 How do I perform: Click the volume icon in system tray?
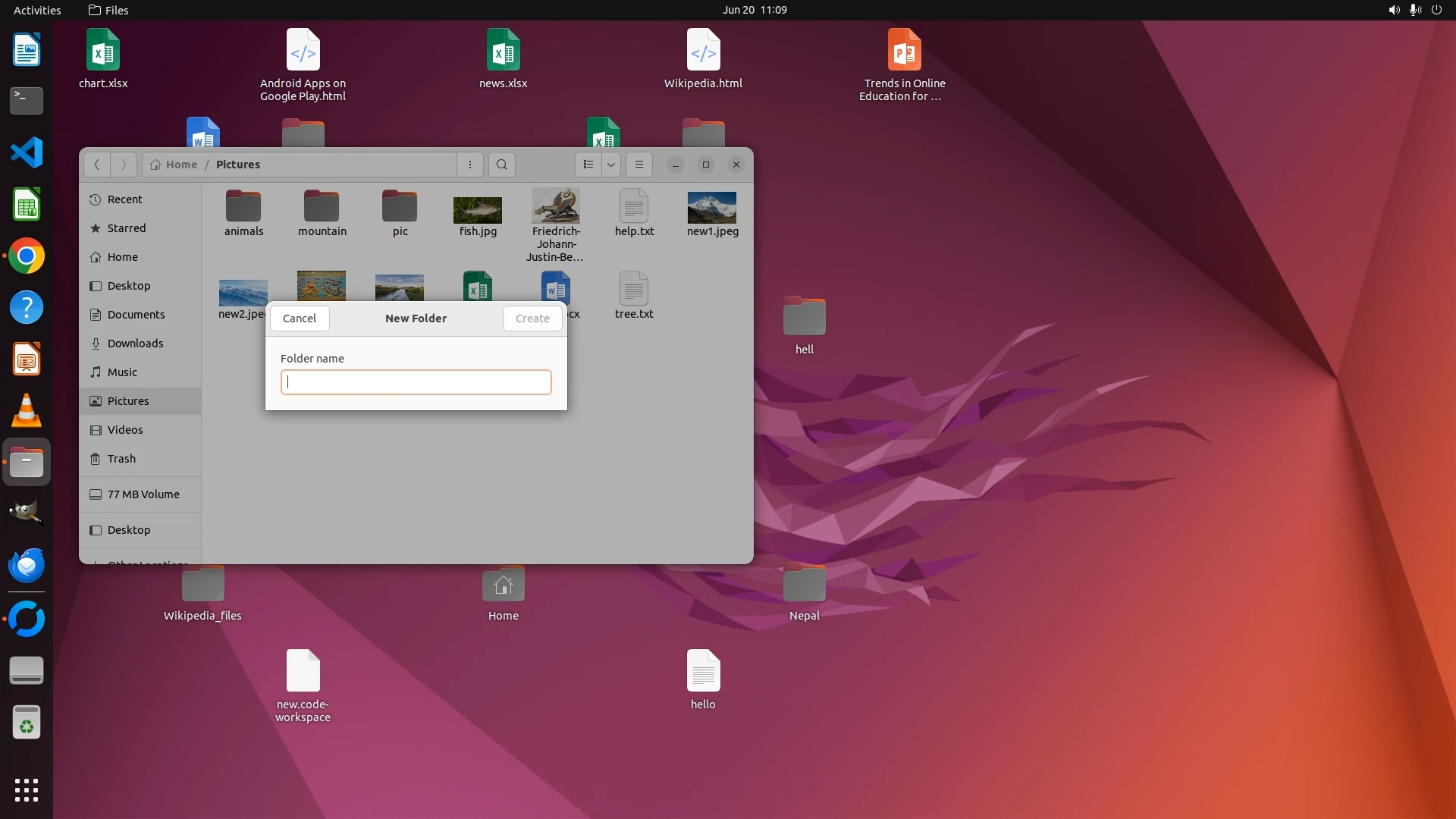[1394, 10]
